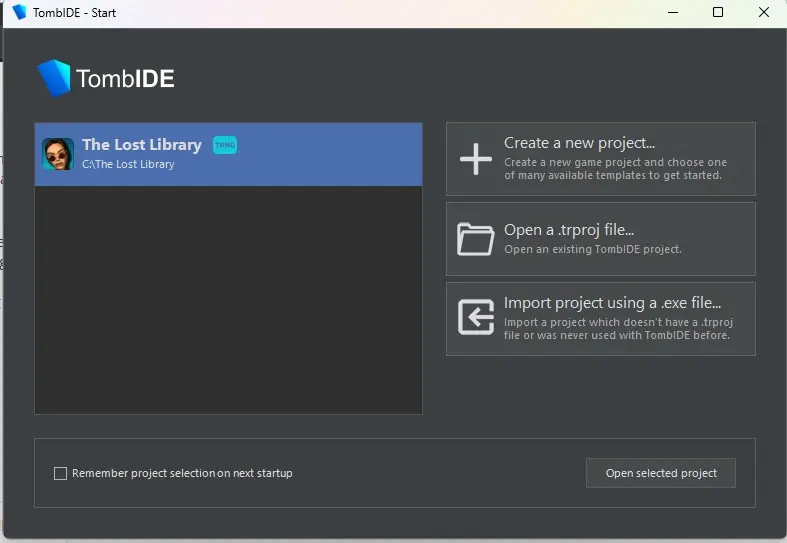Select The Lost Library project name
787x543 pixels.
point(142,145)
